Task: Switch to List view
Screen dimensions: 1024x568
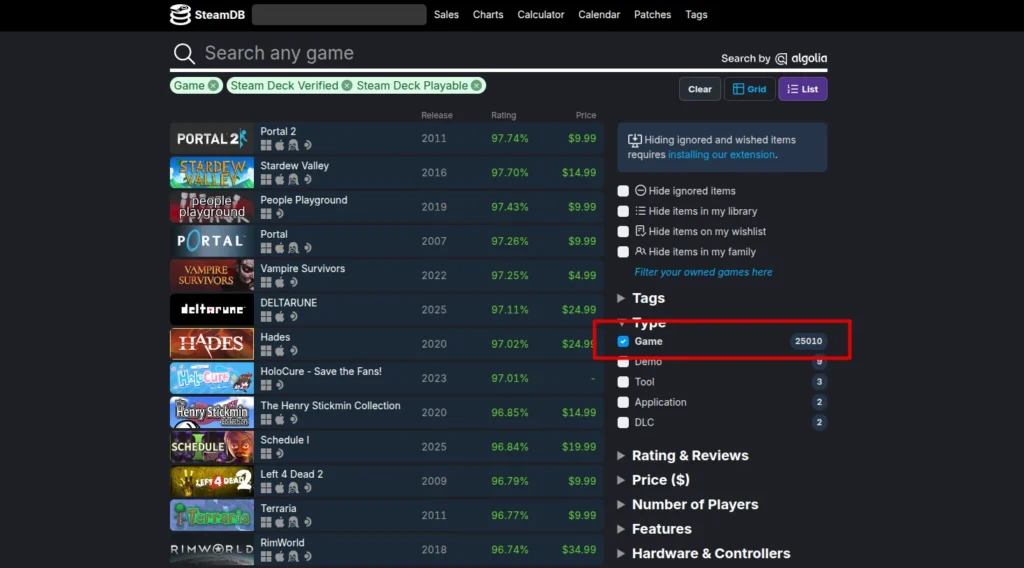Action: (x=803, y=89)
